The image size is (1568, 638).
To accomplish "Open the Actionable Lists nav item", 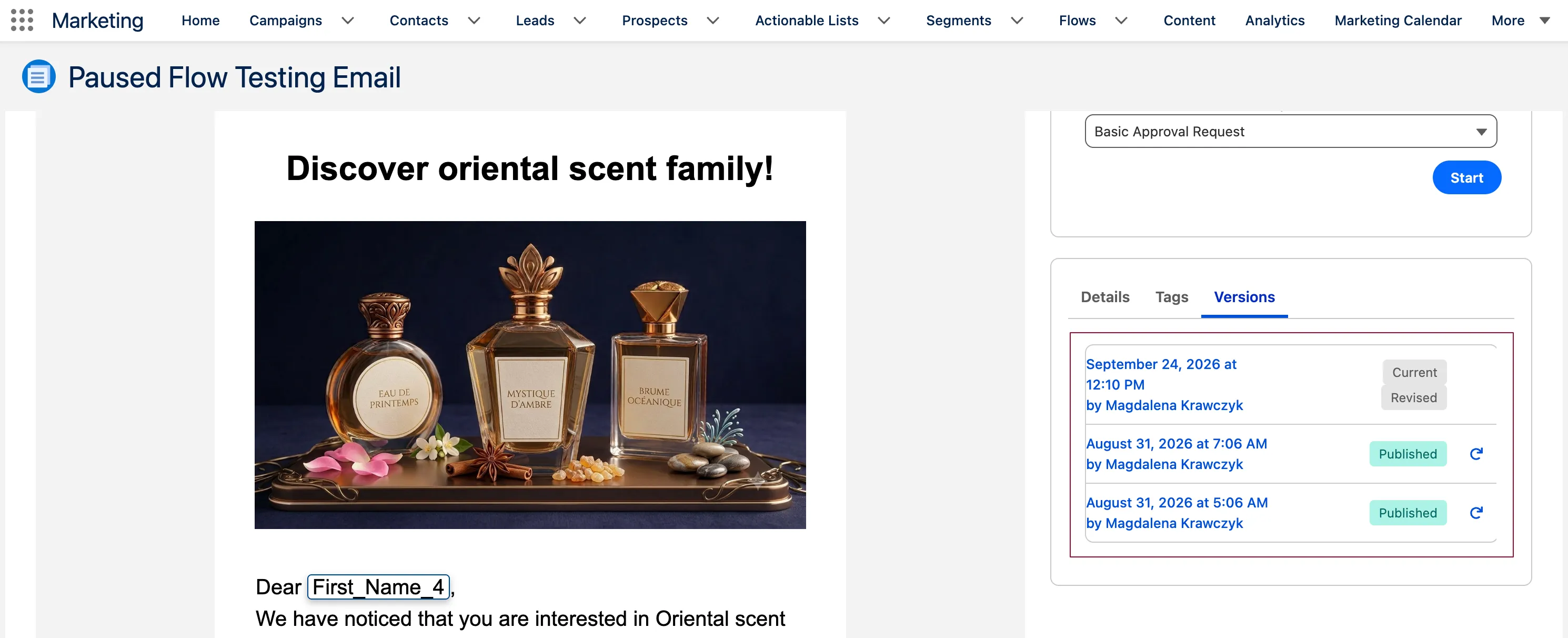I will click(807, 21).
